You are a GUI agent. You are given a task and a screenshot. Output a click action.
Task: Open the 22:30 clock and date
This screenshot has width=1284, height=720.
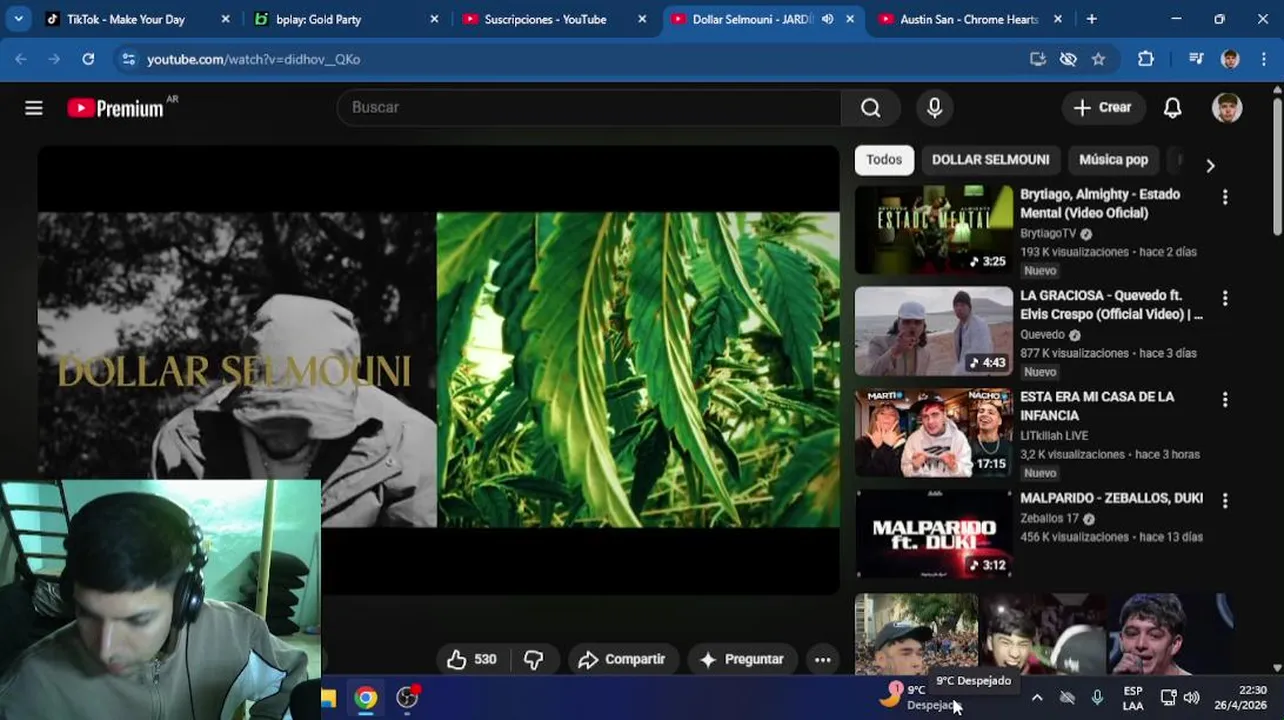(1240, 698)
